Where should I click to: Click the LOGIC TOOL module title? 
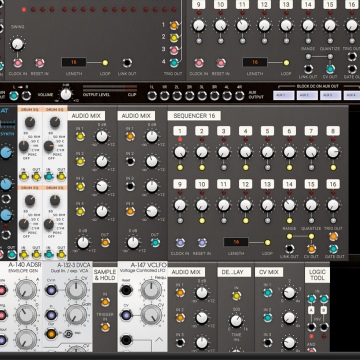[317, 275]
